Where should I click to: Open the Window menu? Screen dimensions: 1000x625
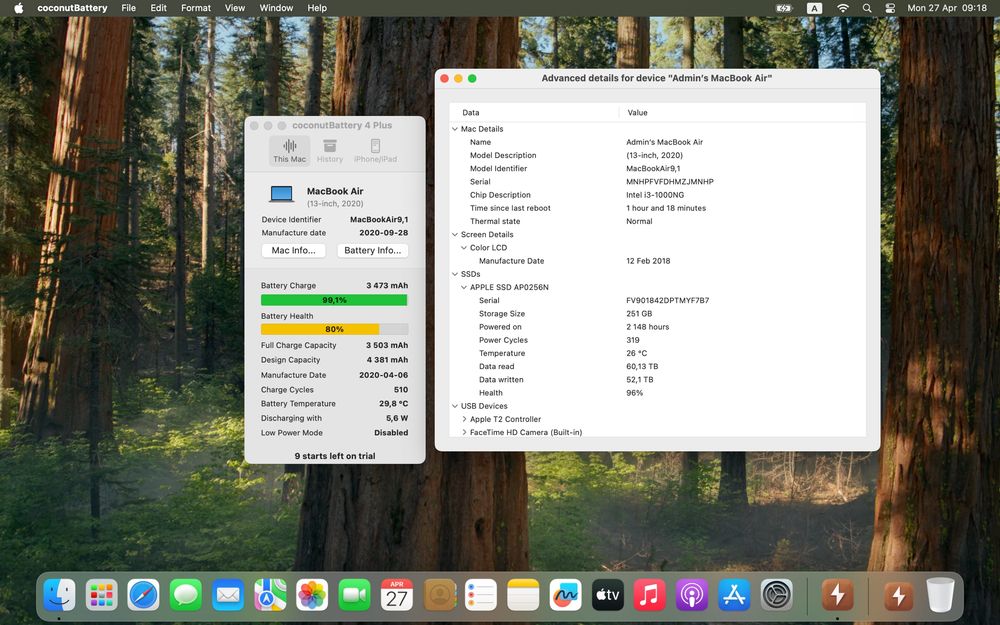pos(276,8)
